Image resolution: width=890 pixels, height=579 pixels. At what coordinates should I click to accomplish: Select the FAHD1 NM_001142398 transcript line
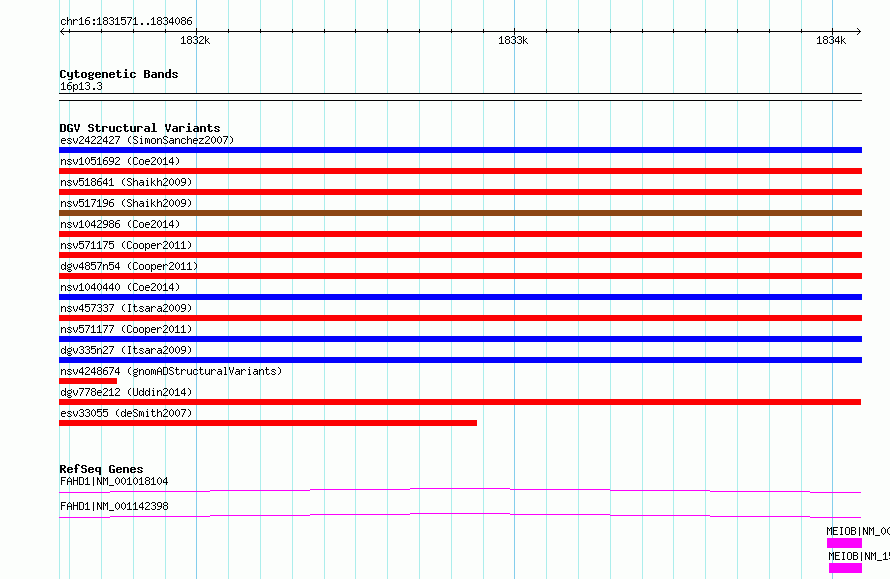pyautogui.click(x=460, y=515)
